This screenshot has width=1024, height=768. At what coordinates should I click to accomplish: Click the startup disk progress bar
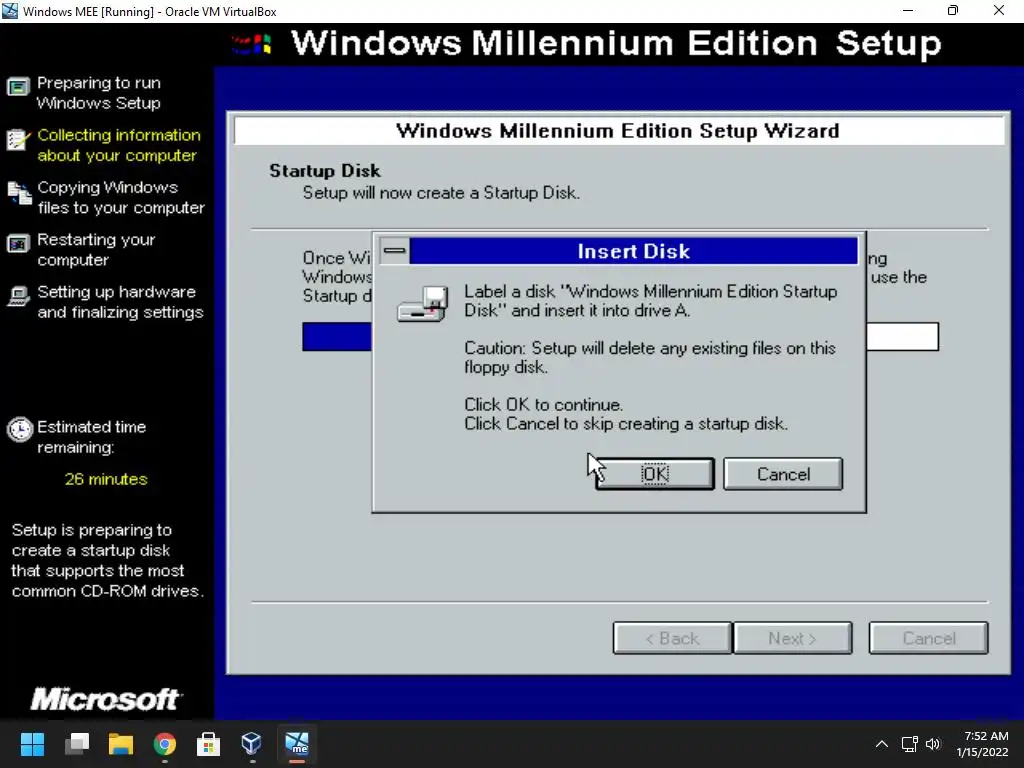(620, 336)
